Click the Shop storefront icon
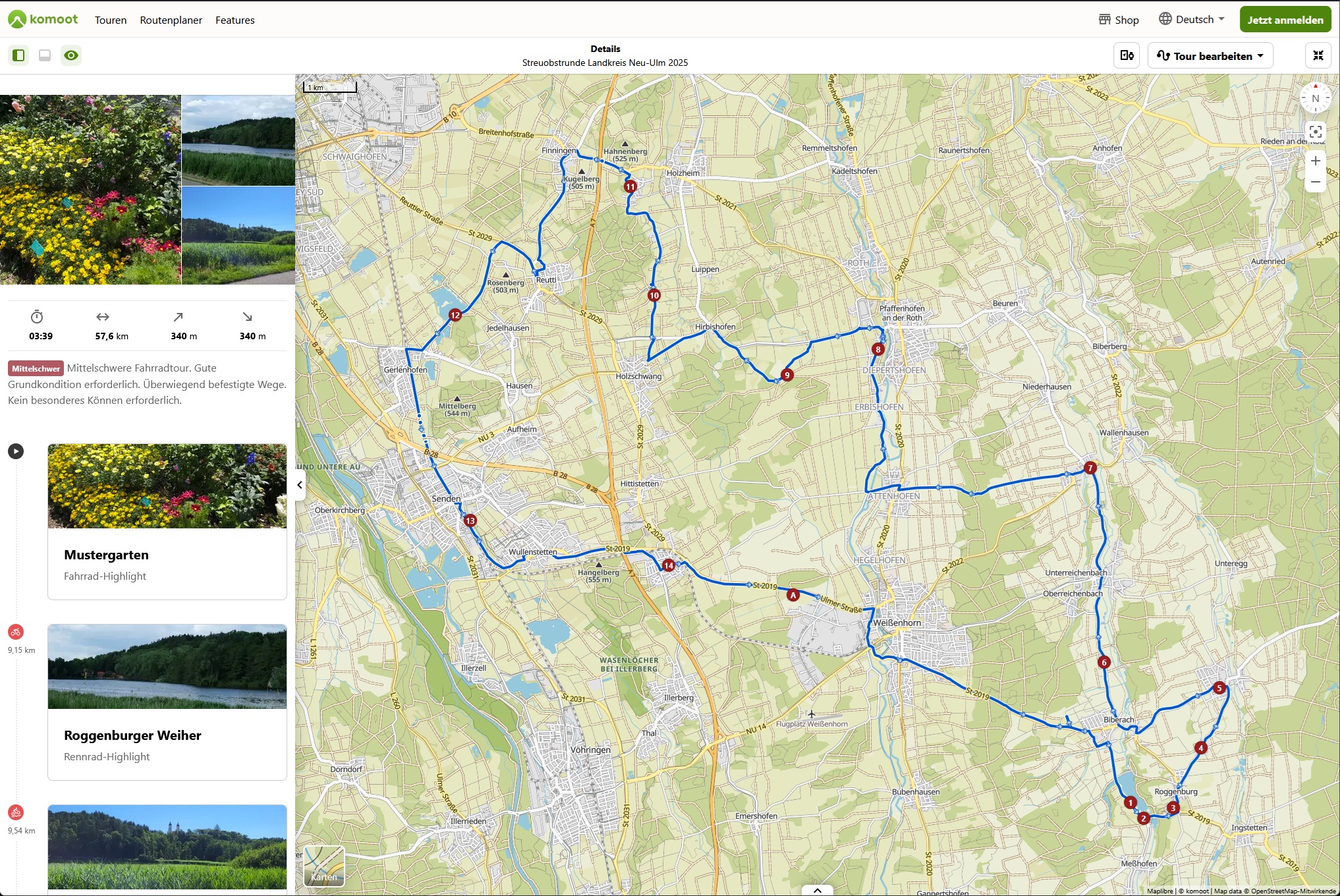The image size is (1340, 896). pyautogui.click(x=1105, y=19)
